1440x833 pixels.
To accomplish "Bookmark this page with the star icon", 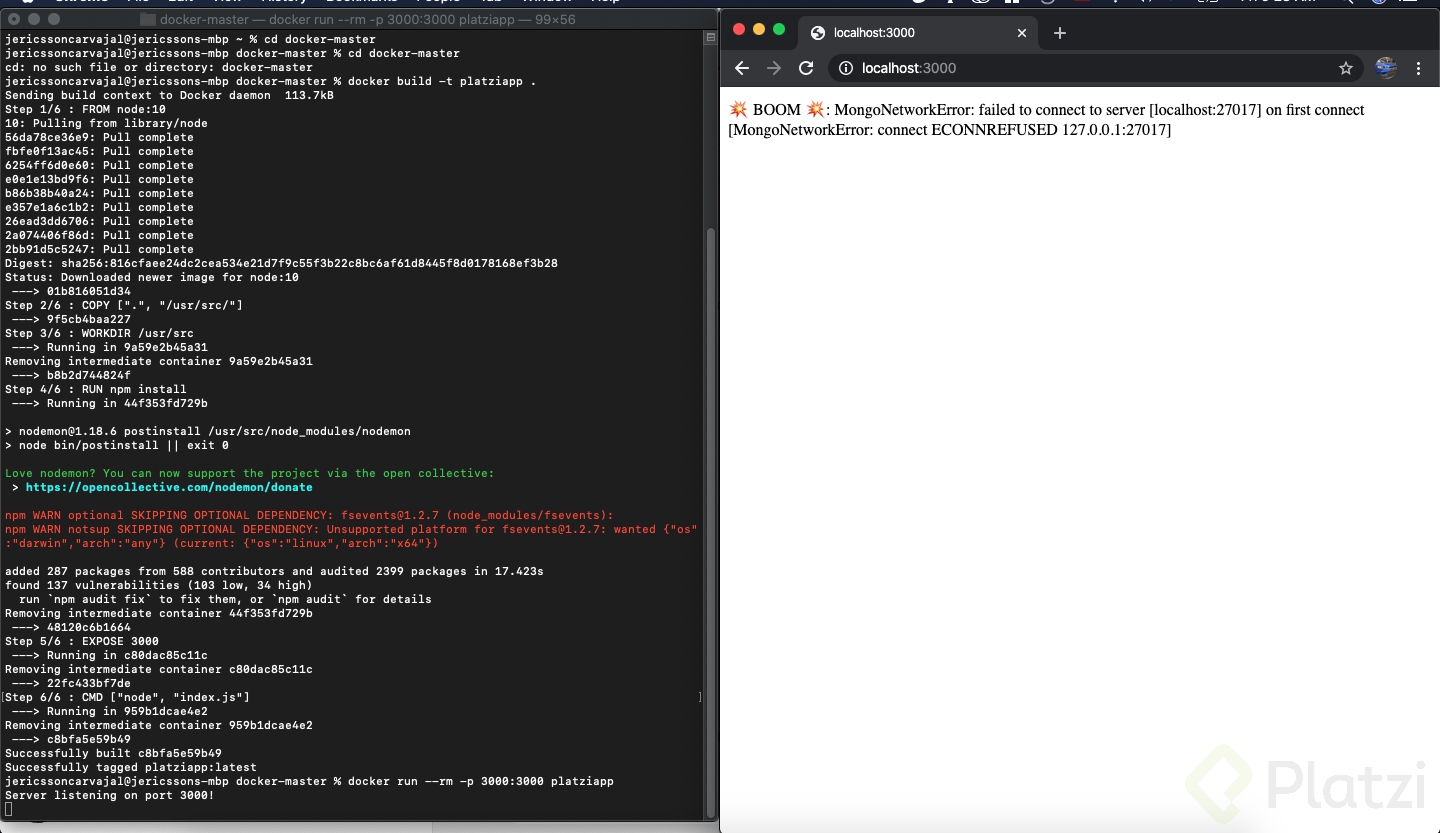I will (x=1346, y=68).
